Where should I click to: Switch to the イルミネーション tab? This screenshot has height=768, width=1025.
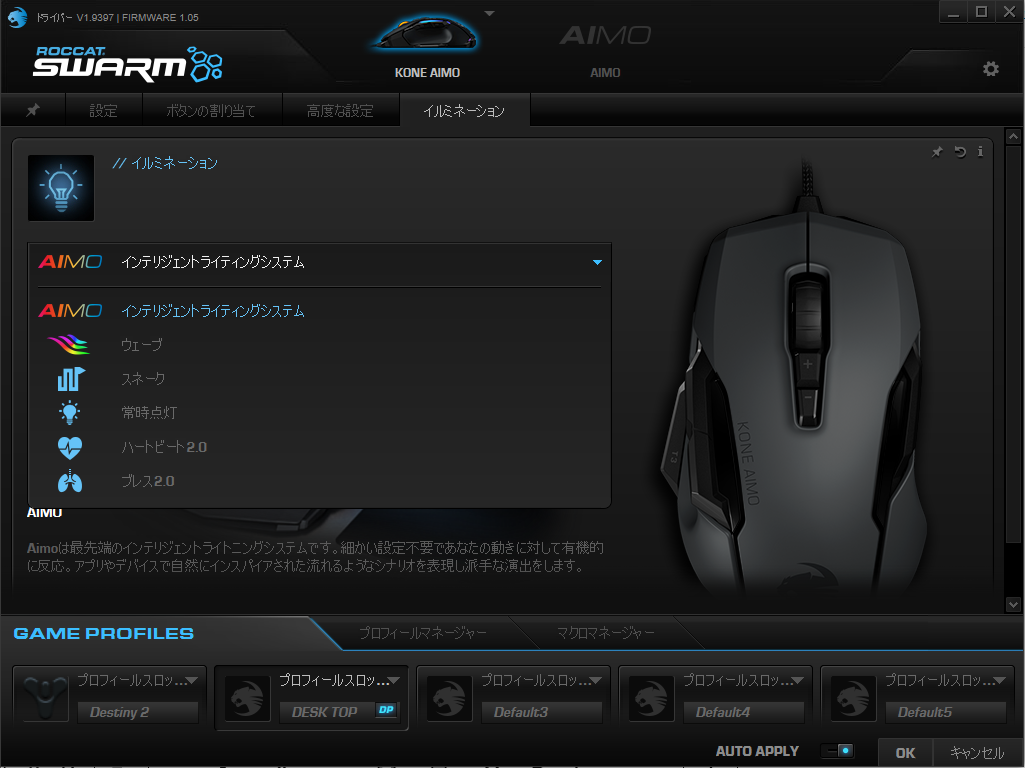tap(464, 110)
